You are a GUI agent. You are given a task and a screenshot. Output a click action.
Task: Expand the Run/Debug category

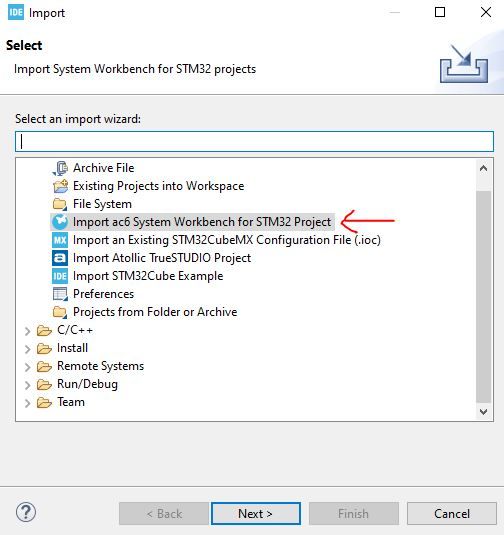(28, 385)
